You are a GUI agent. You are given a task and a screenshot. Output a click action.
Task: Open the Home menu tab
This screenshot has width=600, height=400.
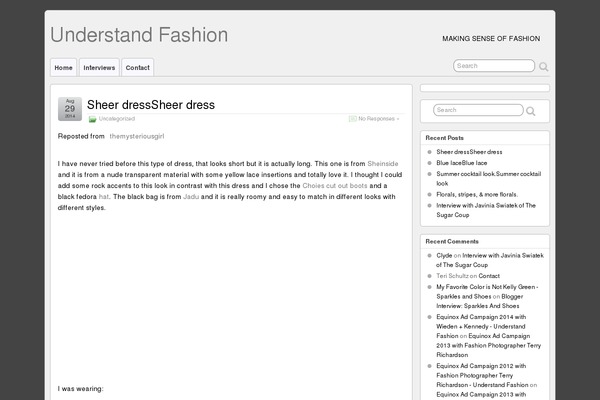[x=64, y=67]
